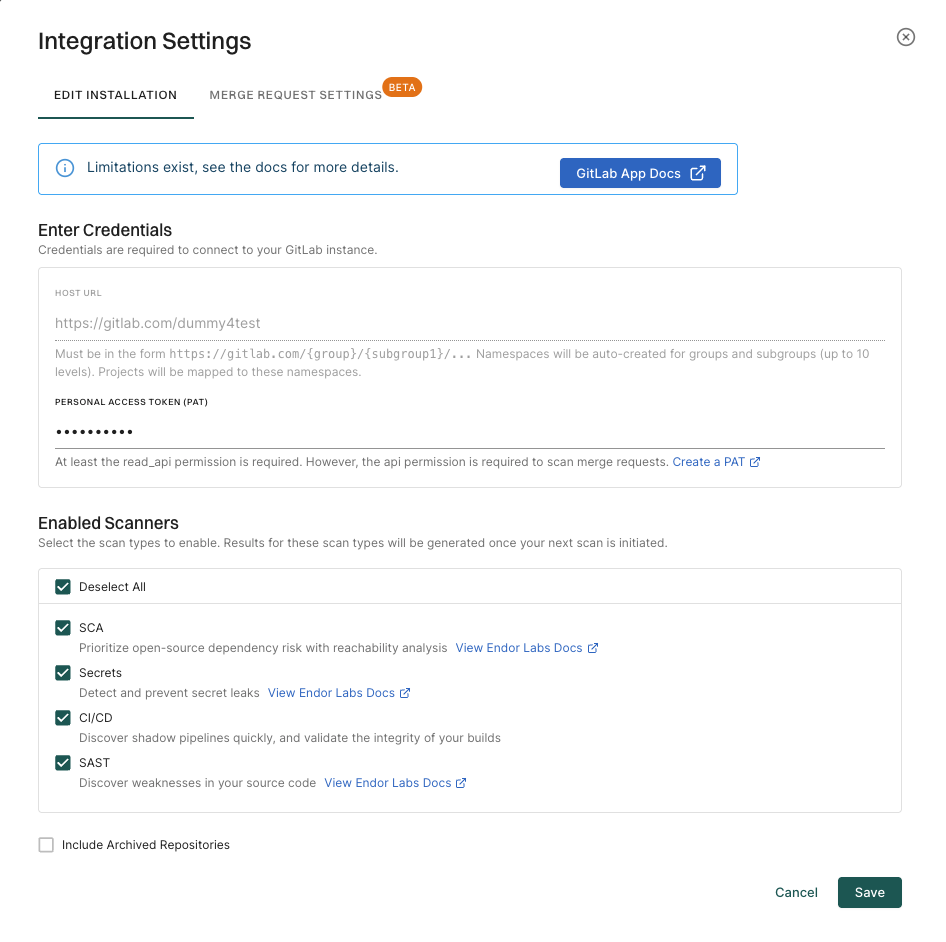Click the external link icon on SAST docs link

coord(463,782)
